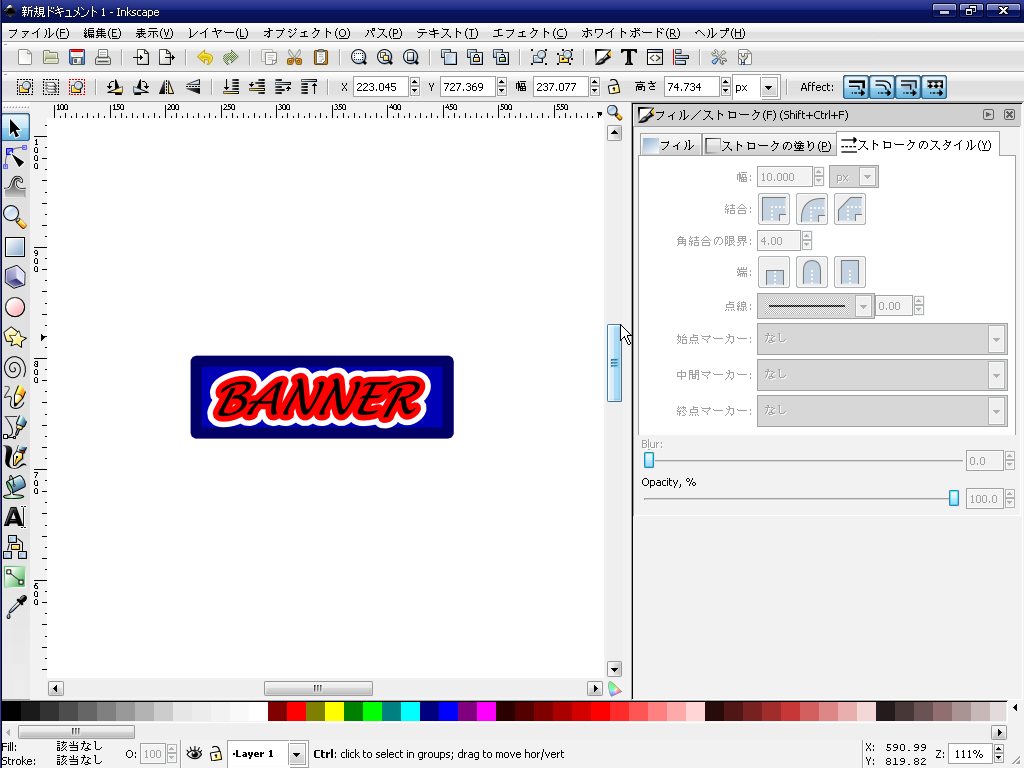The width and height of the screenshot is (1024, 768).
Task: Select the Bezier Pen tool
Action: pos(15,427)
